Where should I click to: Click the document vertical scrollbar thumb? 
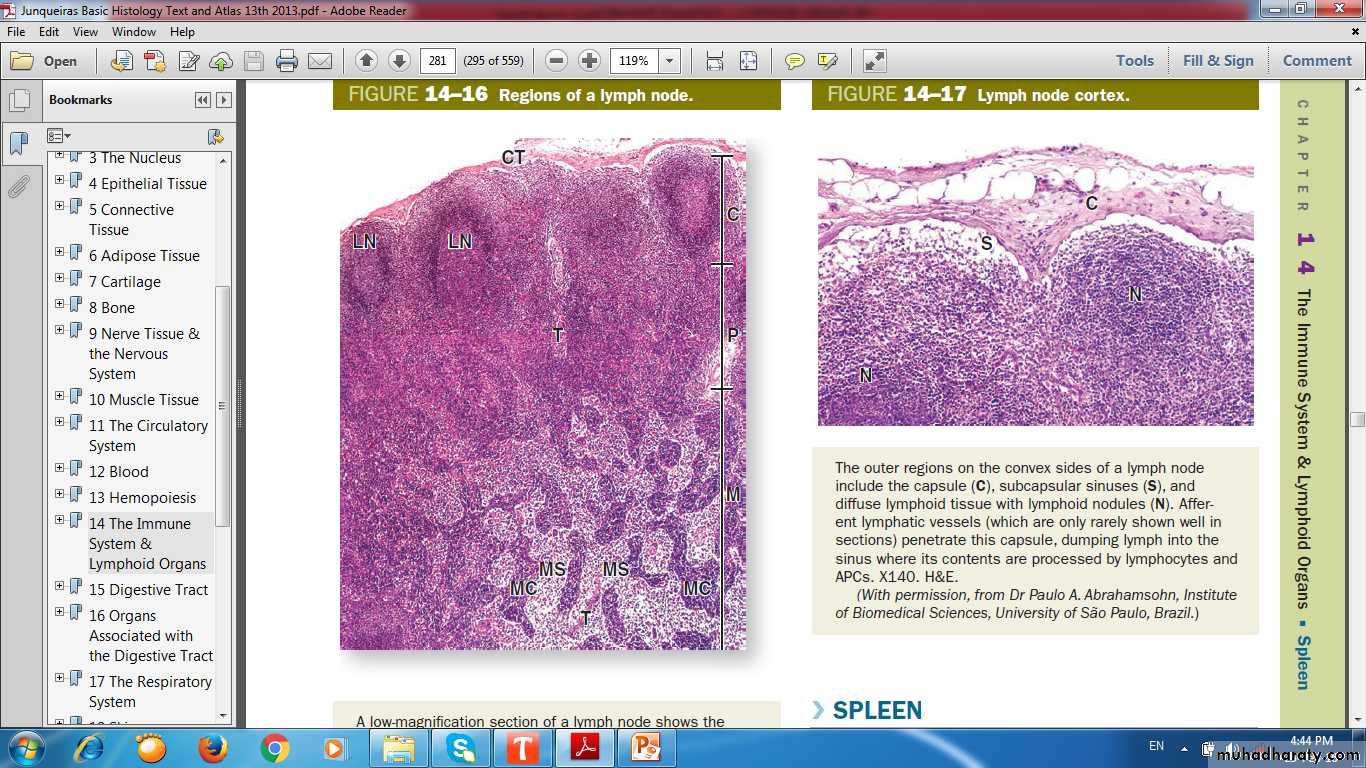1357,419
